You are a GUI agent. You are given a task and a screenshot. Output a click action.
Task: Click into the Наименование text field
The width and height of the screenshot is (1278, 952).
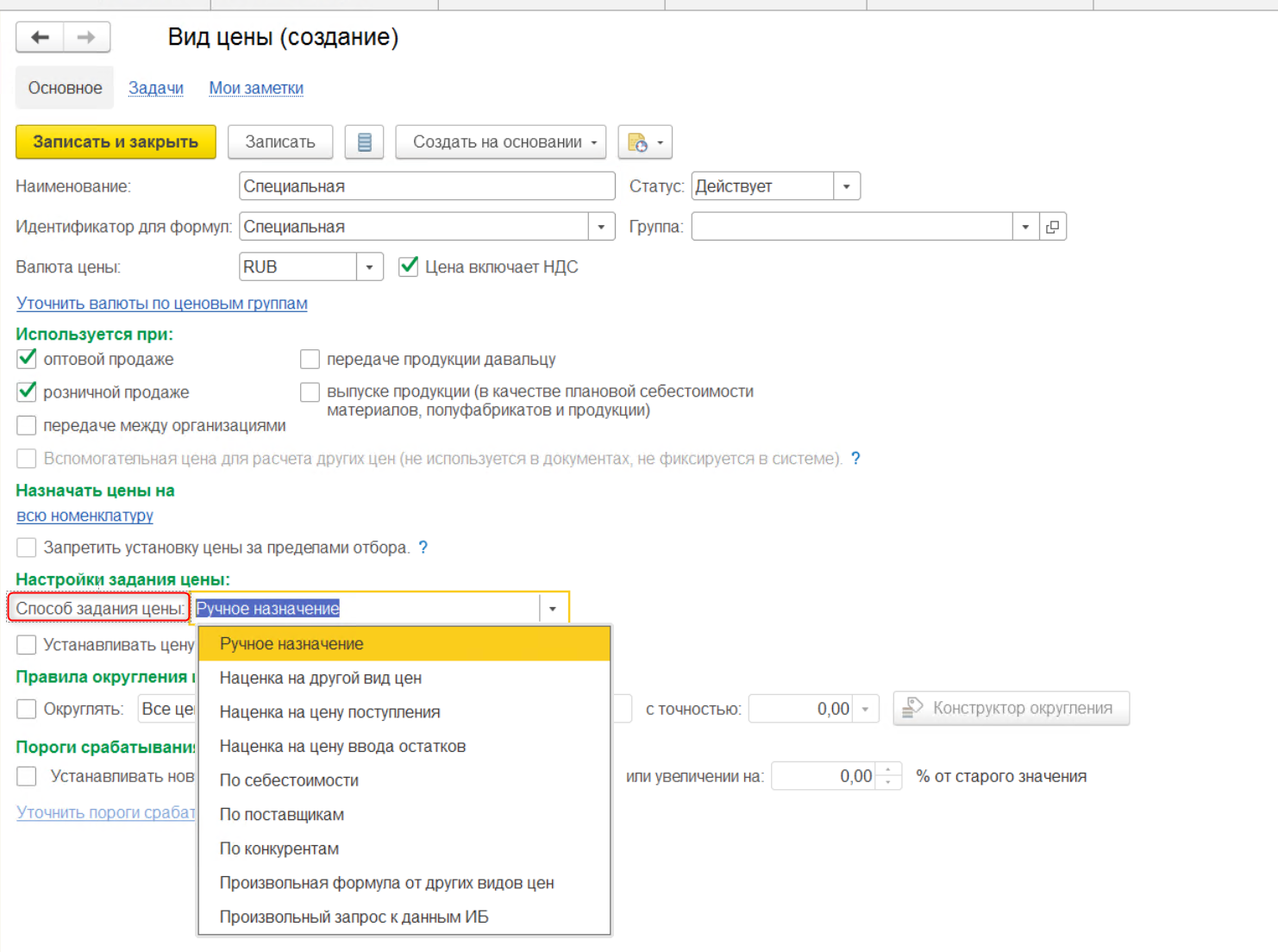point(426,186)
